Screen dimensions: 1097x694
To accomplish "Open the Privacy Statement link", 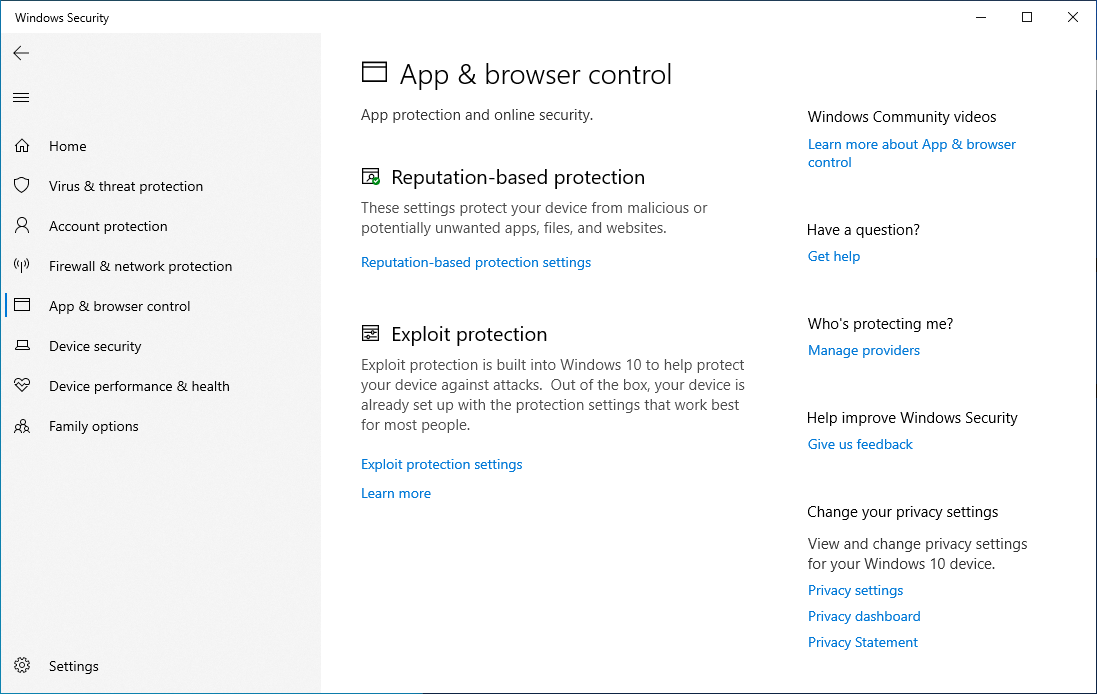I will [863, 642].
